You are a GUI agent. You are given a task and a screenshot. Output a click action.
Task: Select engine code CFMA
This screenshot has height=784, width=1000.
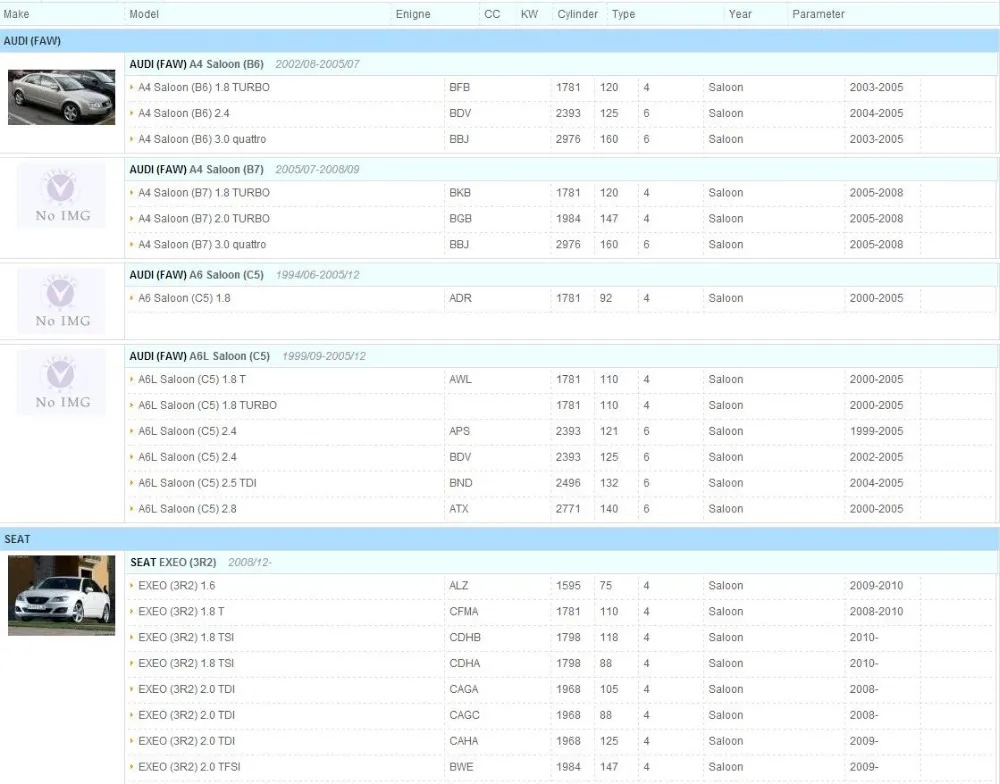tap(464, 611)
